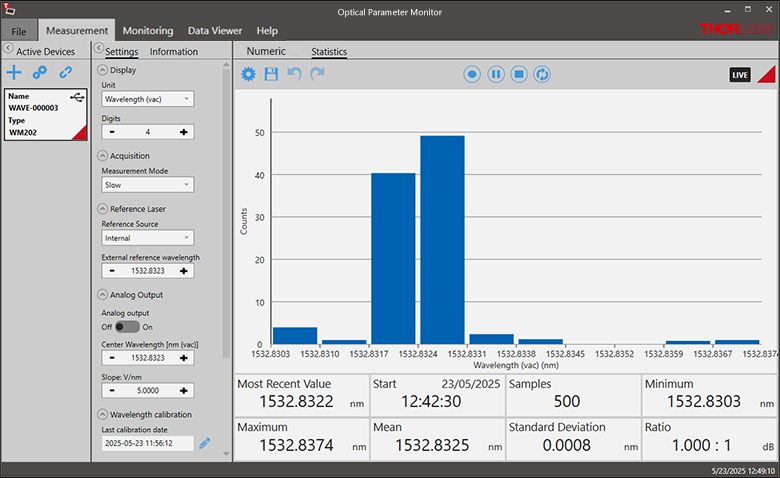The image size is (780, 478).
Task: Toggle the Analog output switch
Action: [127, 326]
